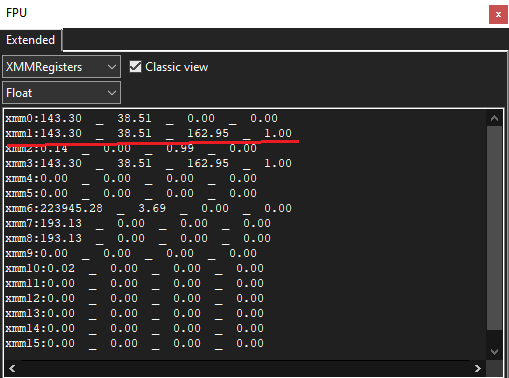This screenshot has height=378, width=509.
Task: Click the 162.95 value in xmm3
Action: (x=208, y=163)
